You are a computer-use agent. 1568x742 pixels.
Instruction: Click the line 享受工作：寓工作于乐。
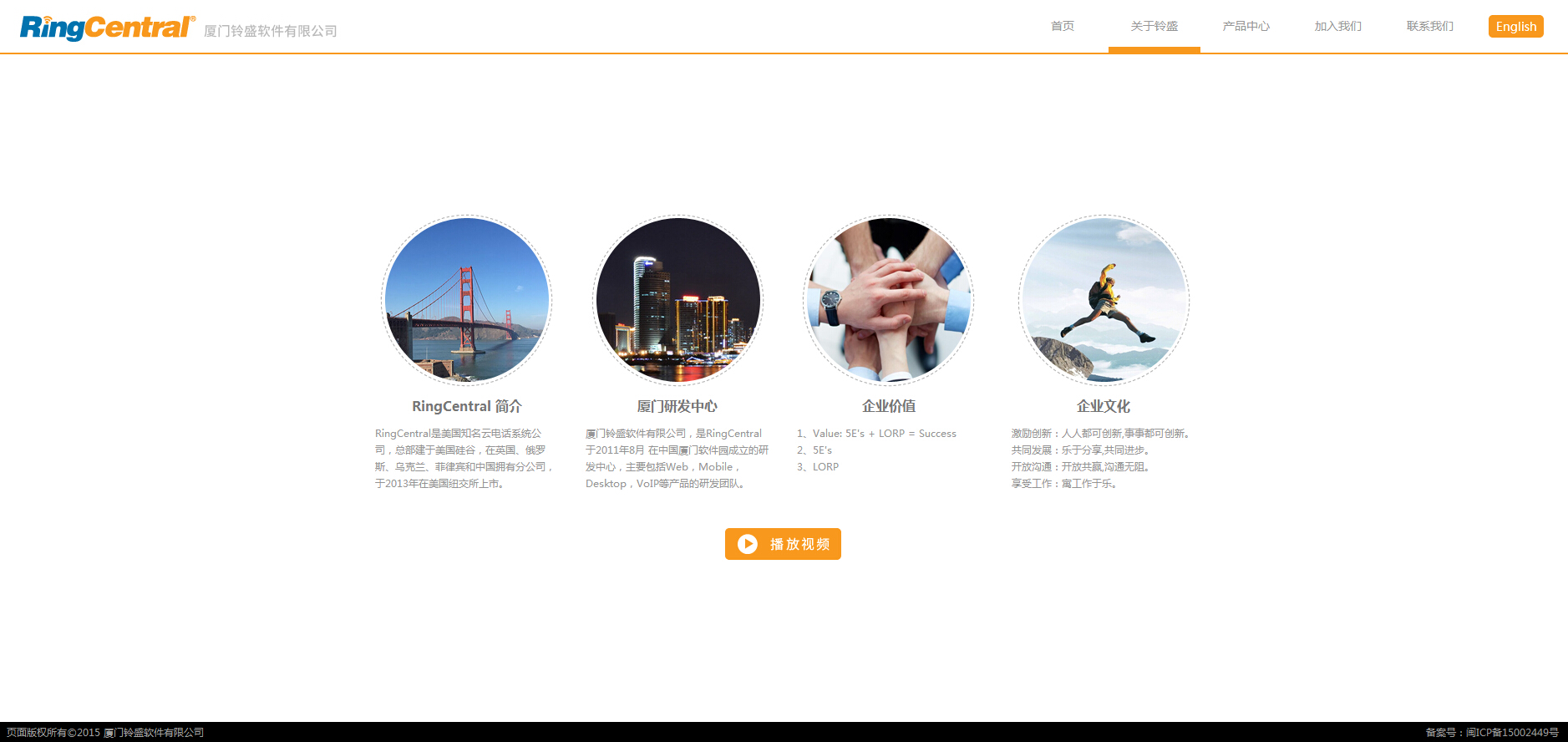point(1066,484)
